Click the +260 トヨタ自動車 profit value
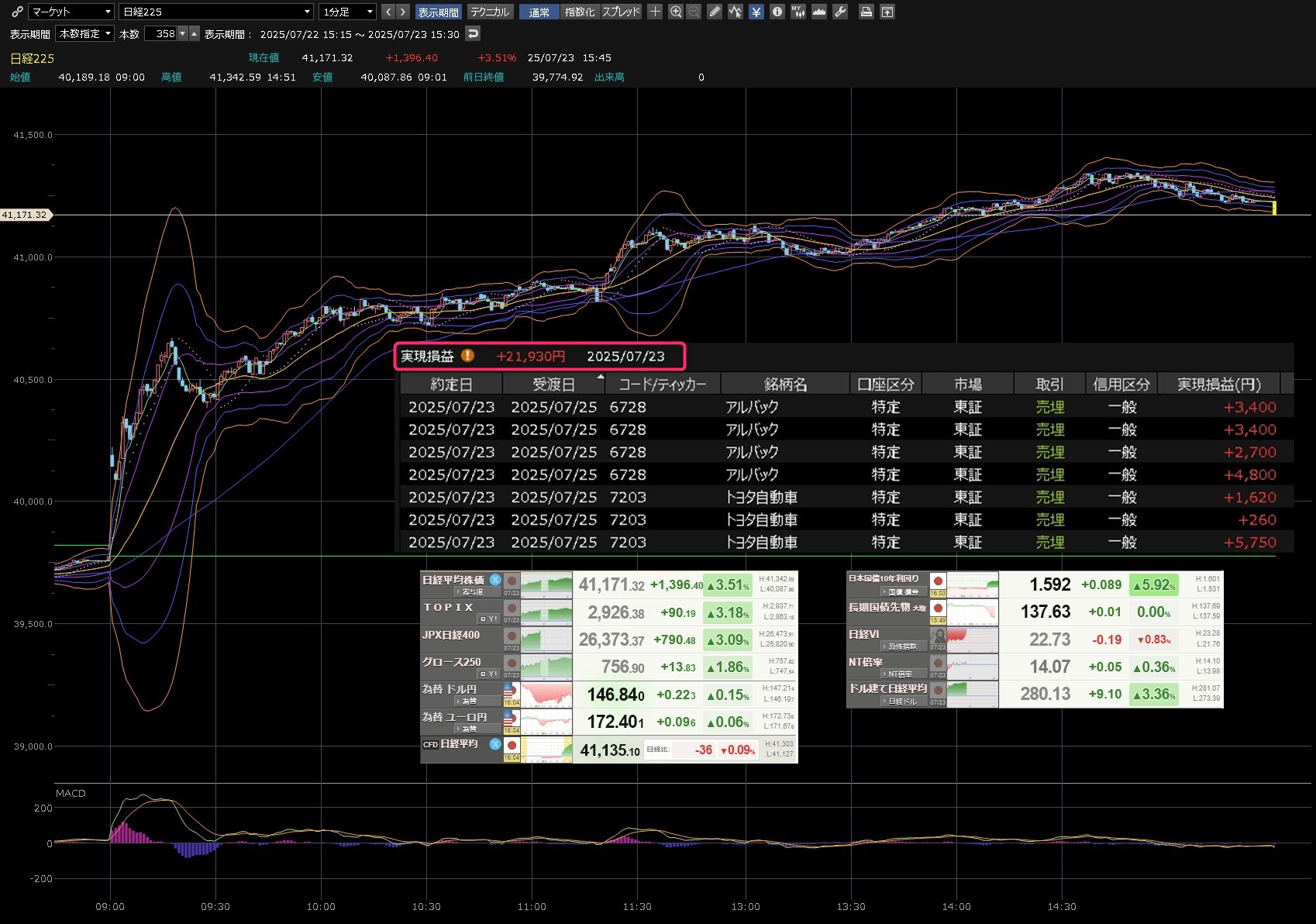This screenshot has height=924, width=1316. 1256,520
